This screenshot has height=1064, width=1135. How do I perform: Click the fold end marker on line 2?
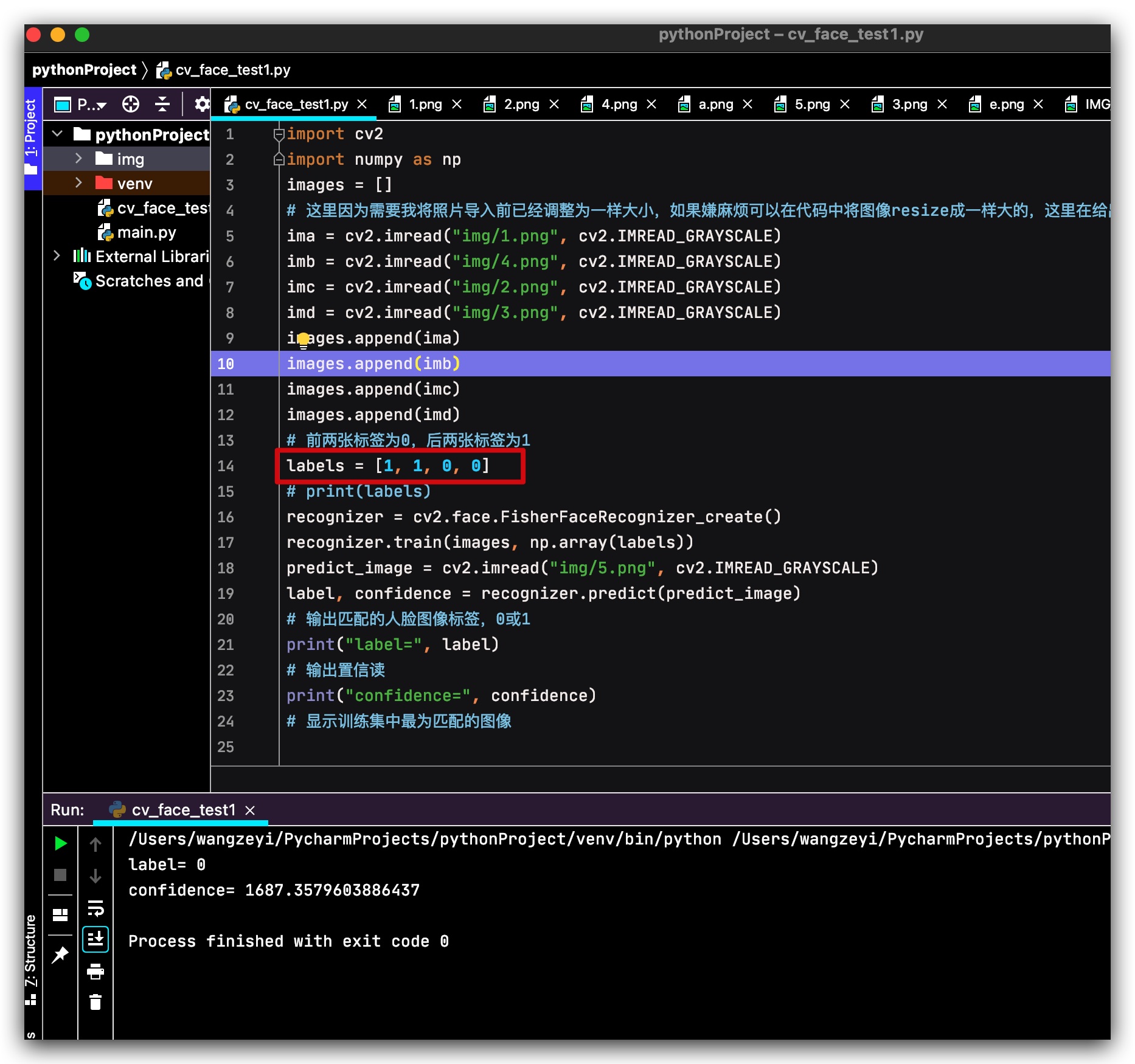[279, 159]
